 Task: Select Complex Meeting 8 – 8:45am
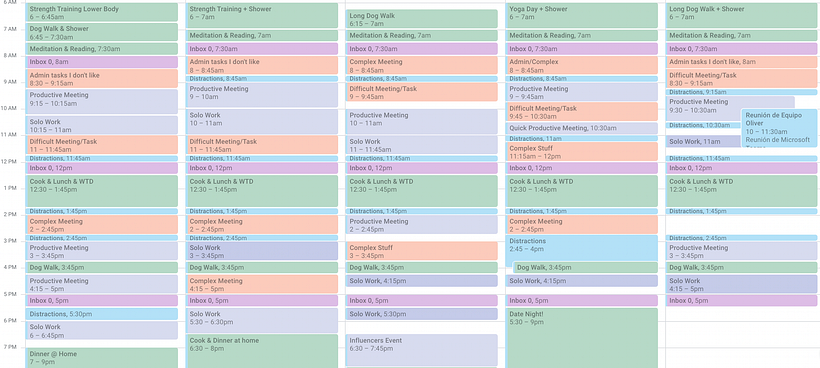(x=422, y=65)
